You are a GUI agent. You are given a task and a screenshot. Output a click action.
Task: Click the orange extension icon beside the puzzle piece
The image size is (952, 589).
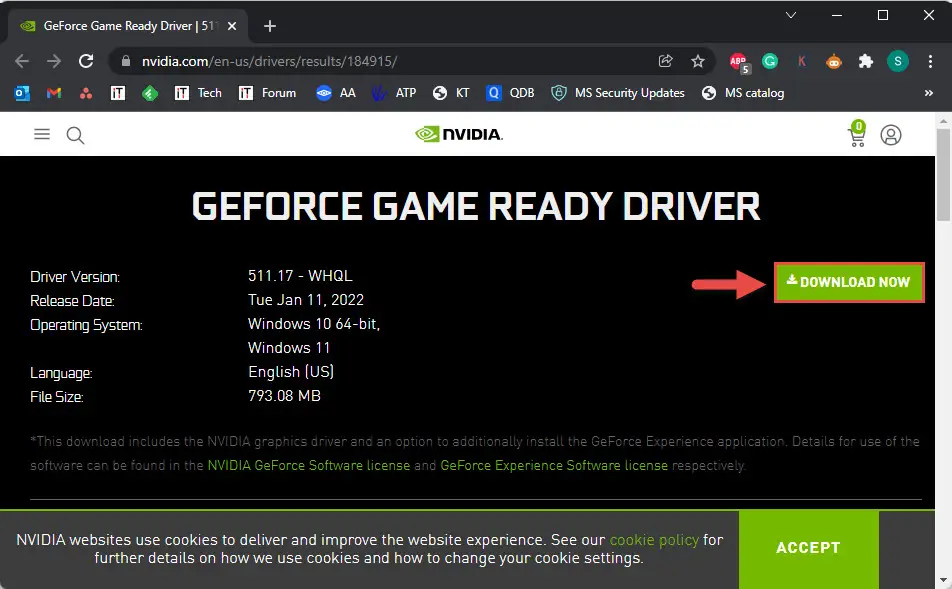pyautogui.click(x=834, y=61)
